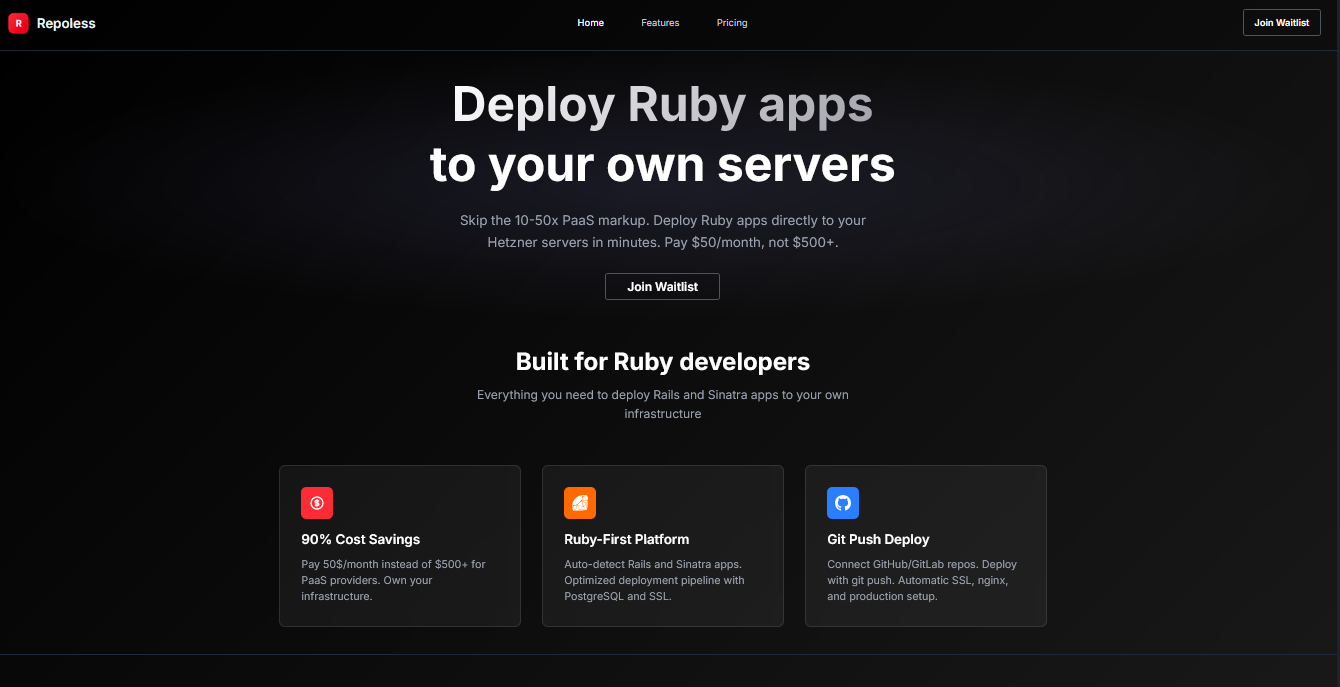This screenshot has width=1340, height=687.
Task: Click the 'Everything you need to deploy' subtitle
Action: point(663,404)
